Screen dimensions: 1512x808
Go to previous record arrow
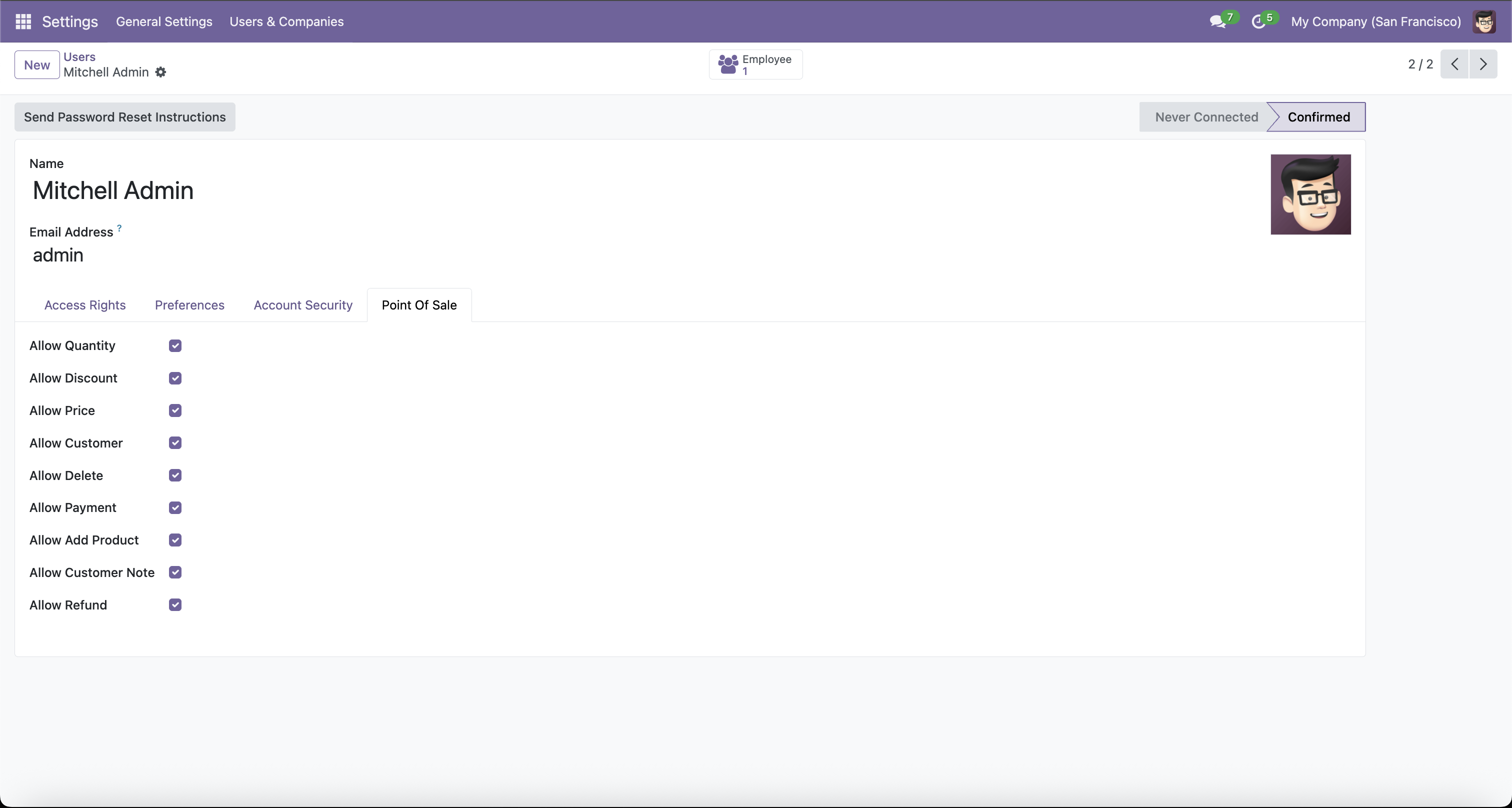coord(1454,64)
